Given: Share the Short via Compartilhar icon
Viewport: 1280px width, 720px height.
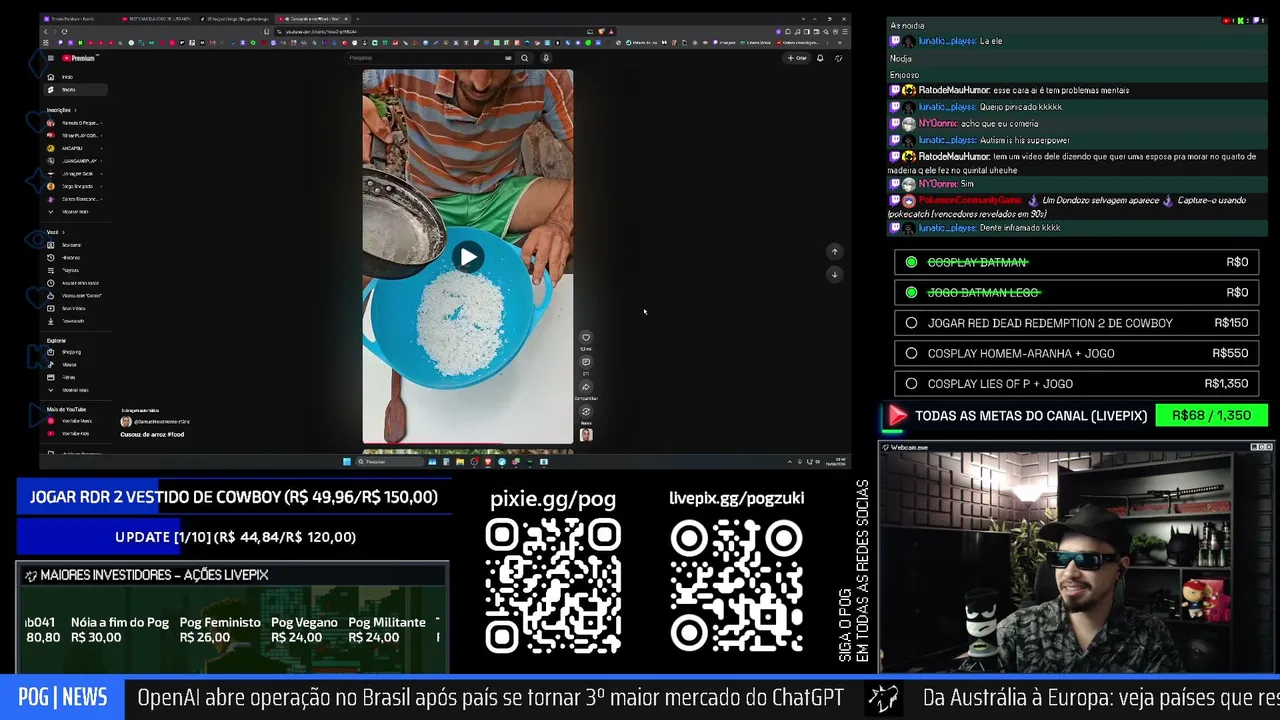Looking at the screenshot, I should point(586,387).
